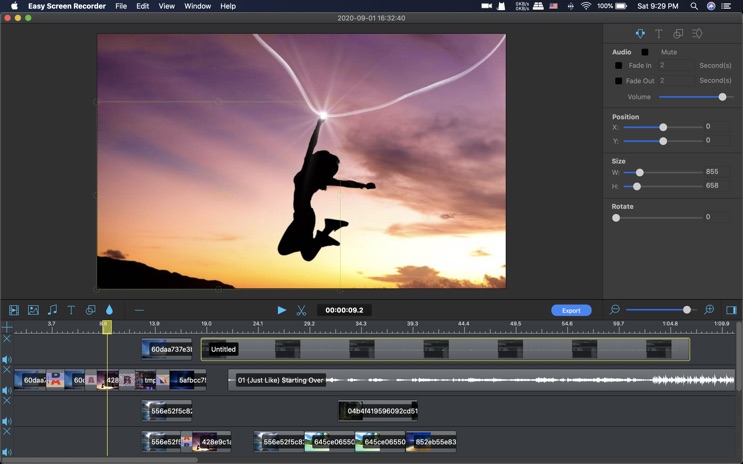The height and width of the screenshot is (464, 743).
Task: Open the add video clip tool
Action: 14,310
